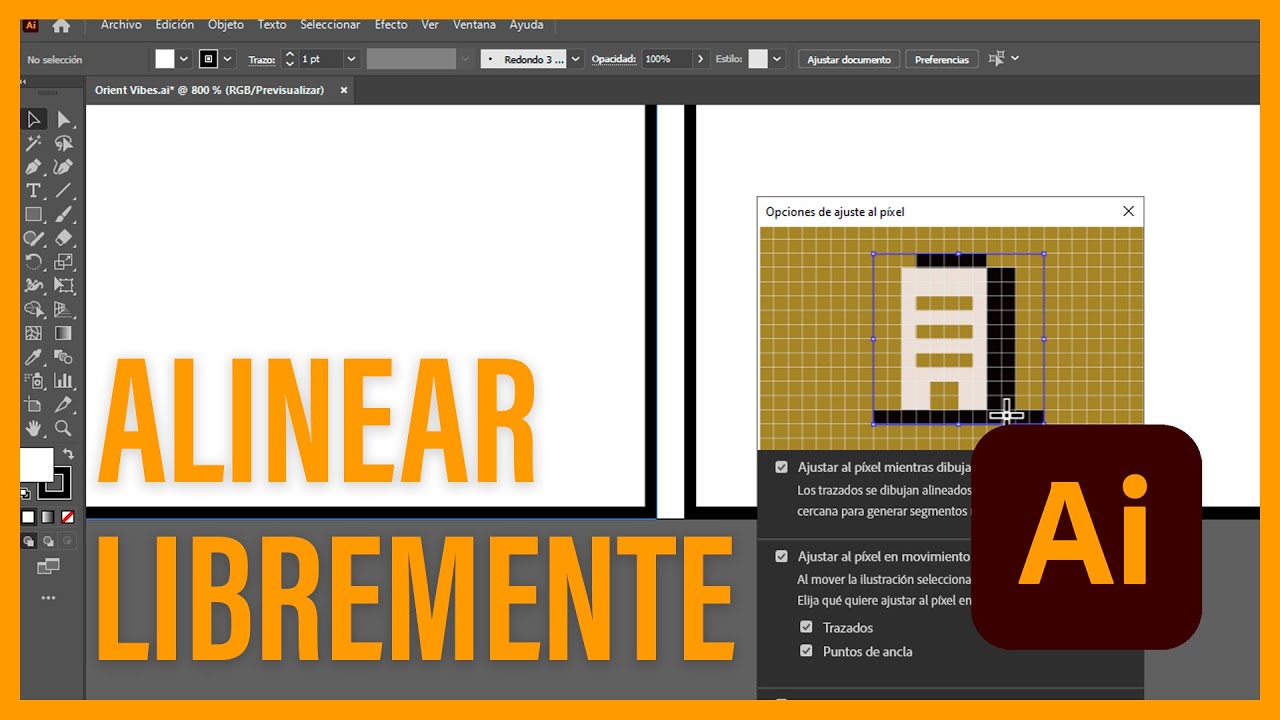
Task: Open the fill color dropdown in control bar
Action: coord(184,59)
